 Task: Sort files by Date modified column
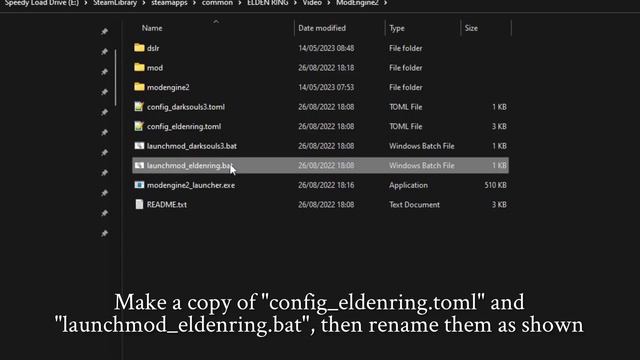322,28
